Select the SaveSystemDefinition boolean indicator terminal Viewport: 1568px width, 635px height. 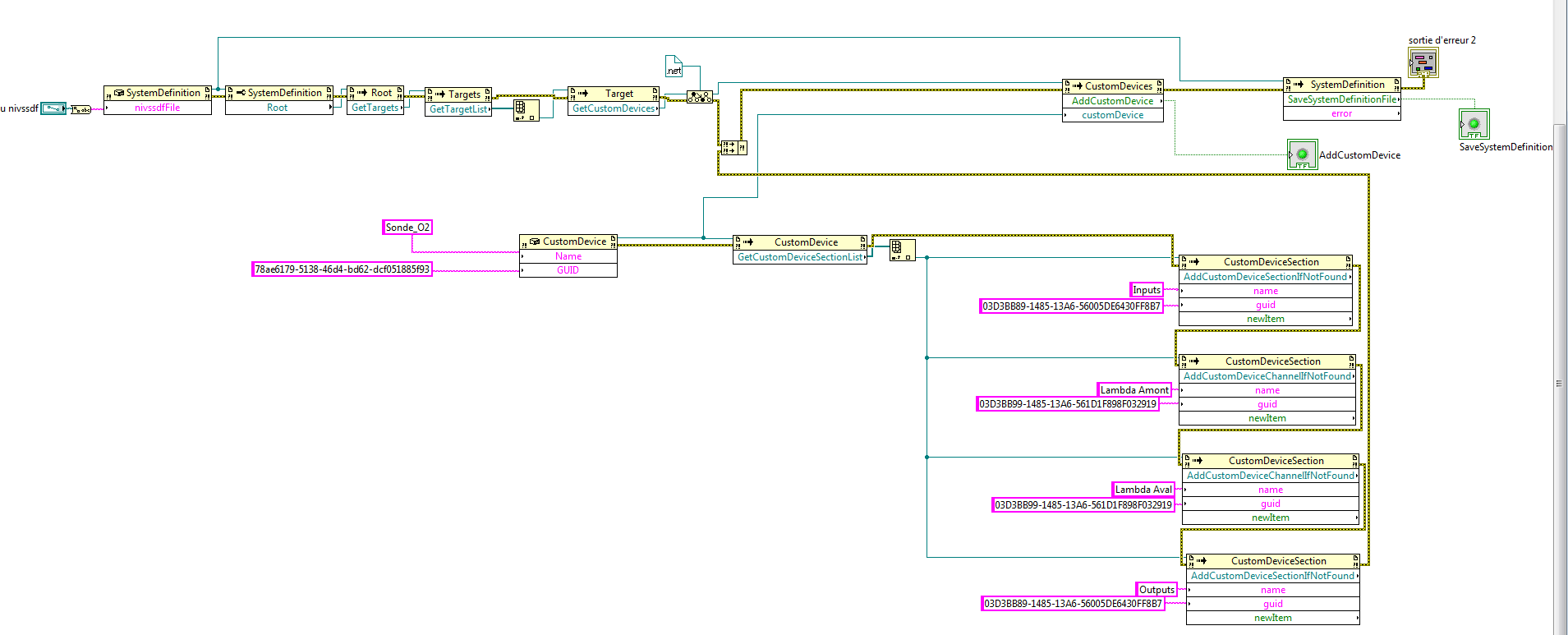click(1474, 124)
